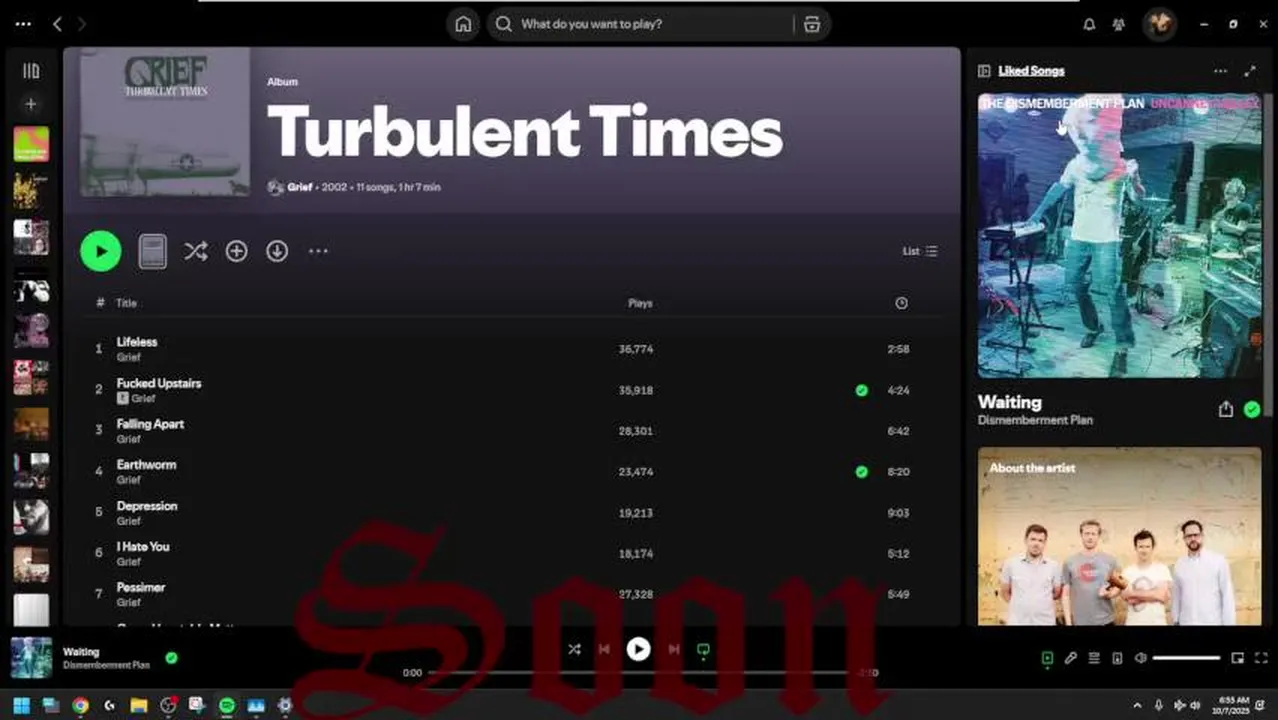Open the miniplayer
Screen dimensions: 1278x720
(1237, 658)
